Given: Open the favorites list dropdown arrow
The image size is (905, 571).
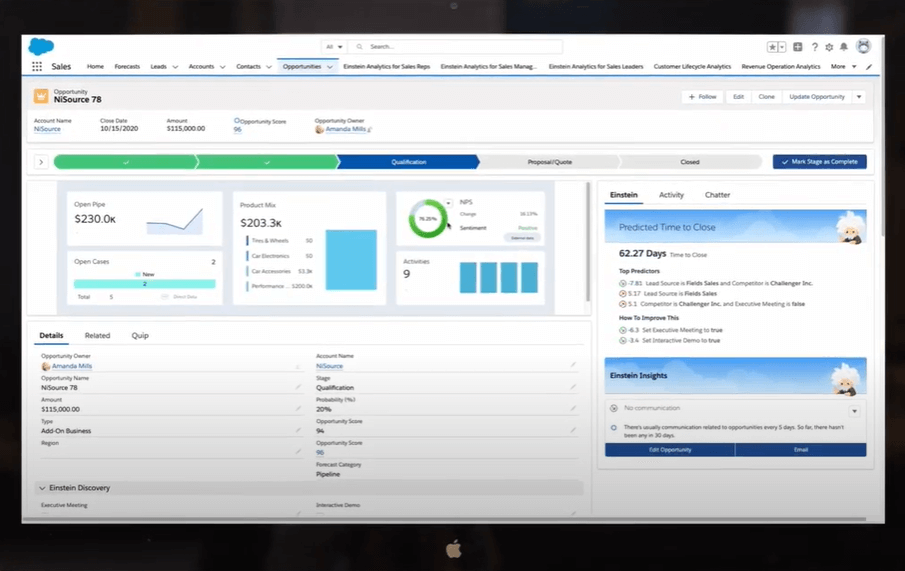Looking at the screenshot, I should (x=782, y=47).
